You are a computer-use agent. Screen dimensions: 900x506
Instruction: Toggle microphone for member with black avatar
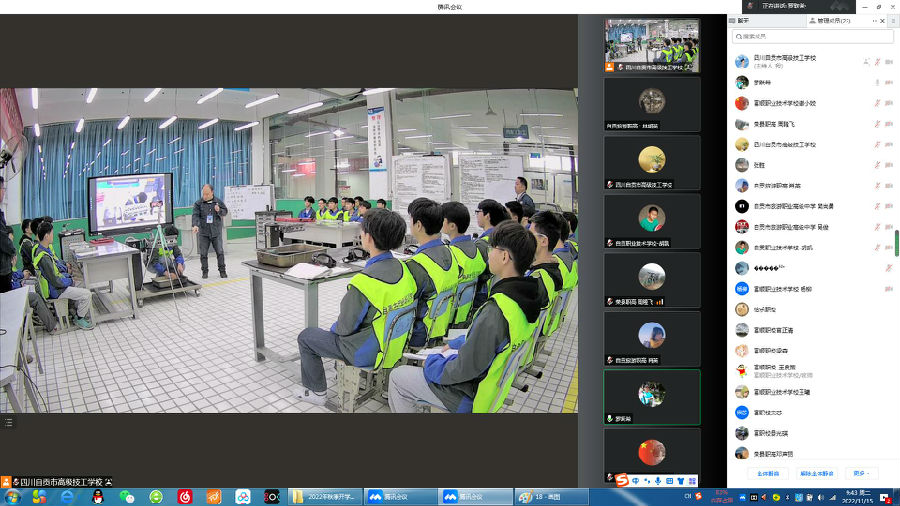point(877,207)
